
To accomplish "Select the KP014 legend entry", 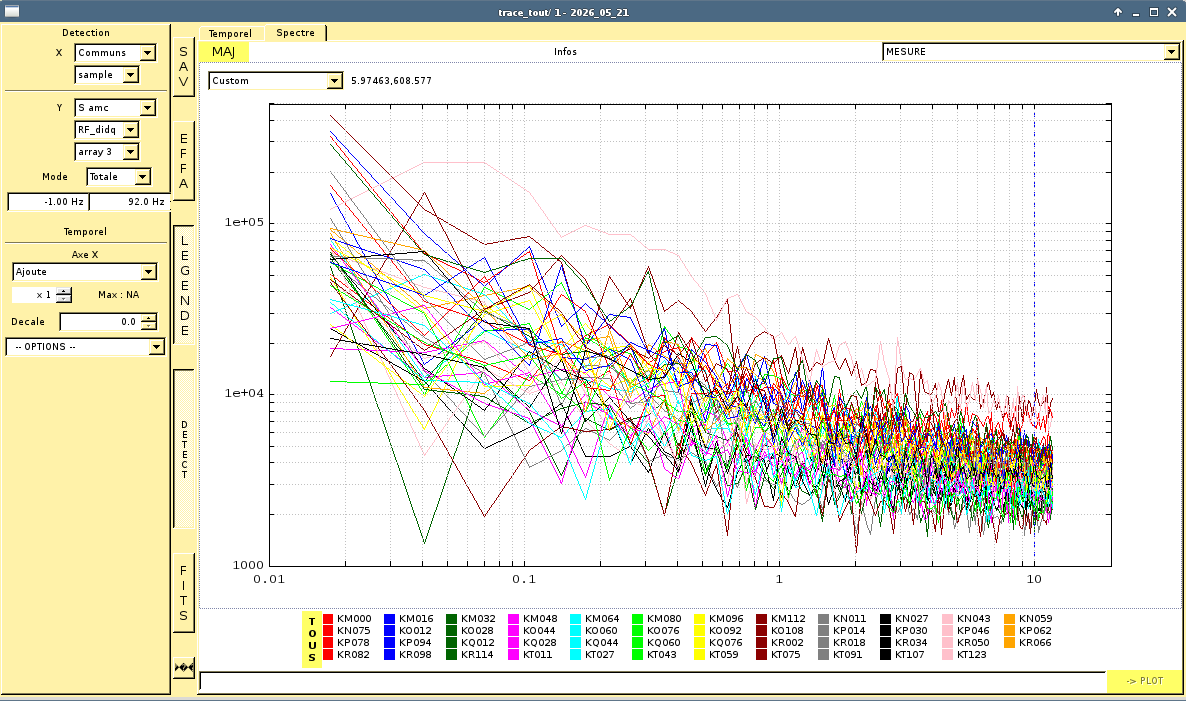I will (x=849, y=631).
